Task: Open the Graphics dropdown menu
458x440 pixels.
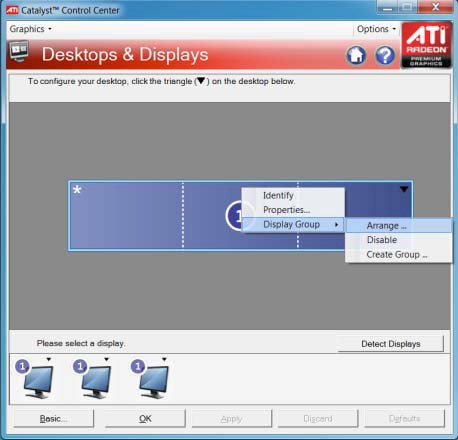Action: click(x=30, y=29)
